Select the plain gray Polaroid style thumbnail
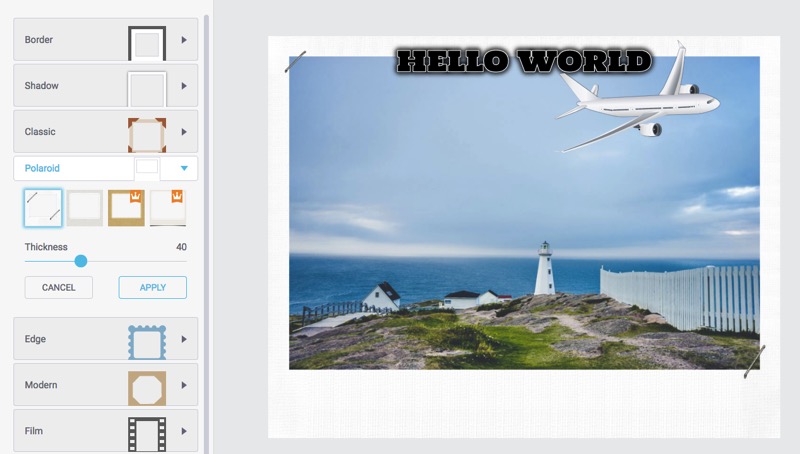800x454 pixels. [85, 208]
